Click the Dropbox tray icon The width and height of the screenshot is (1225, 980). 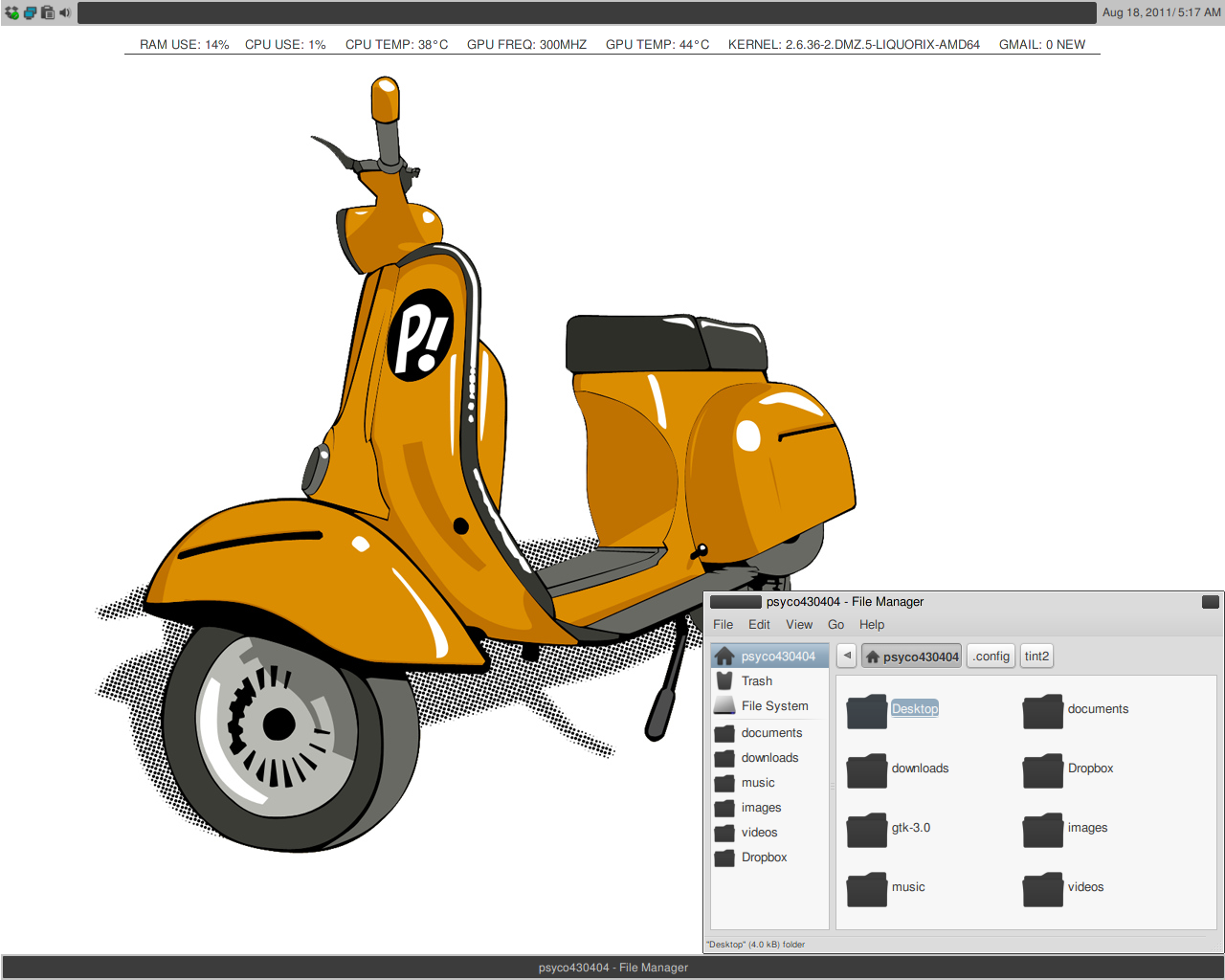[11, 12]
